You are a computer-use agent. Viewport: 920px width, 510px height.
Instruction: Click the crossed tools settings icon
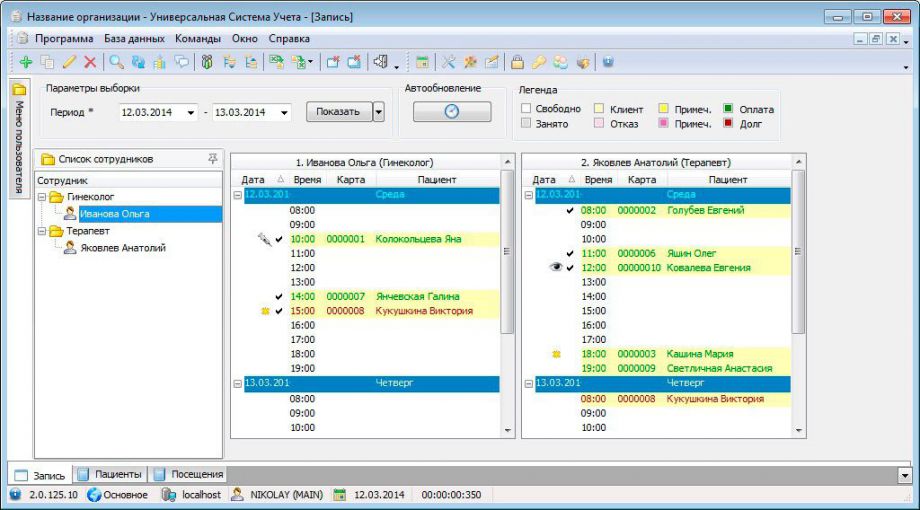[448, 62]
